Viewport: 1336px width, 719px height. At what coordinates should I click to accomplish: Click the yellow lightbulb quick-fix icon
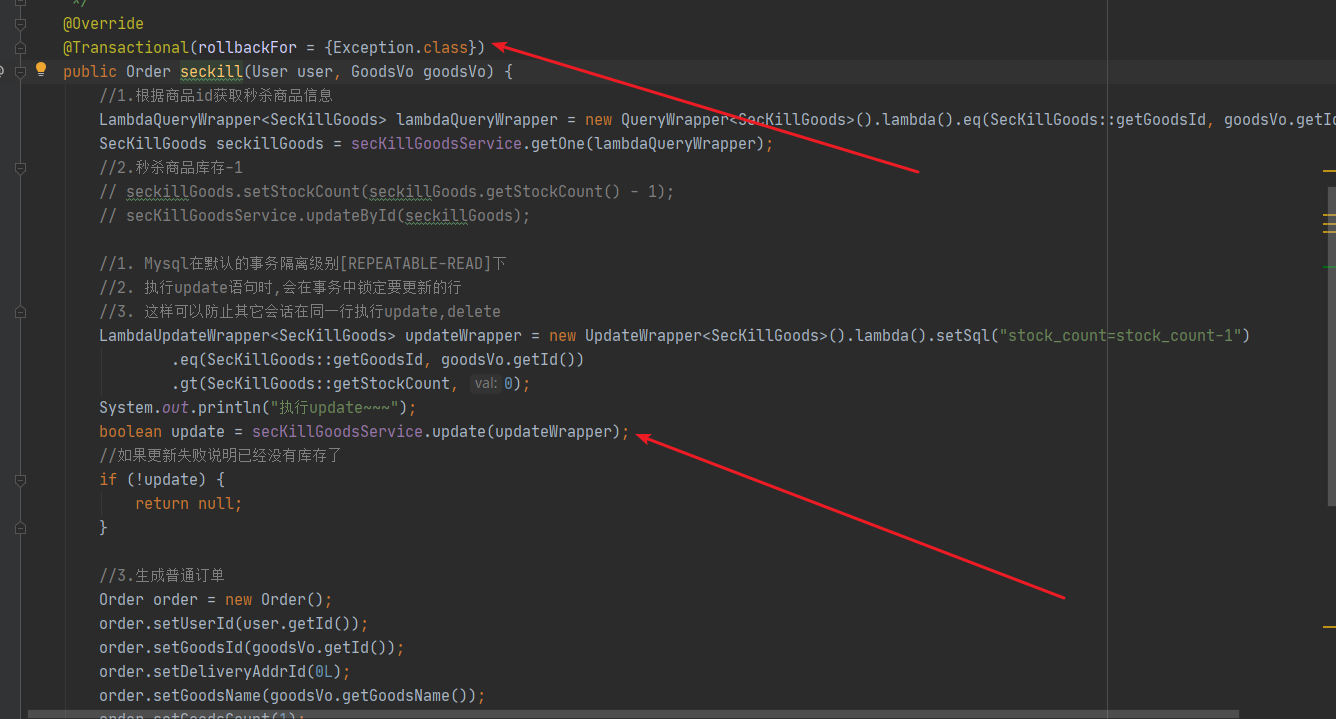[41, 70]
